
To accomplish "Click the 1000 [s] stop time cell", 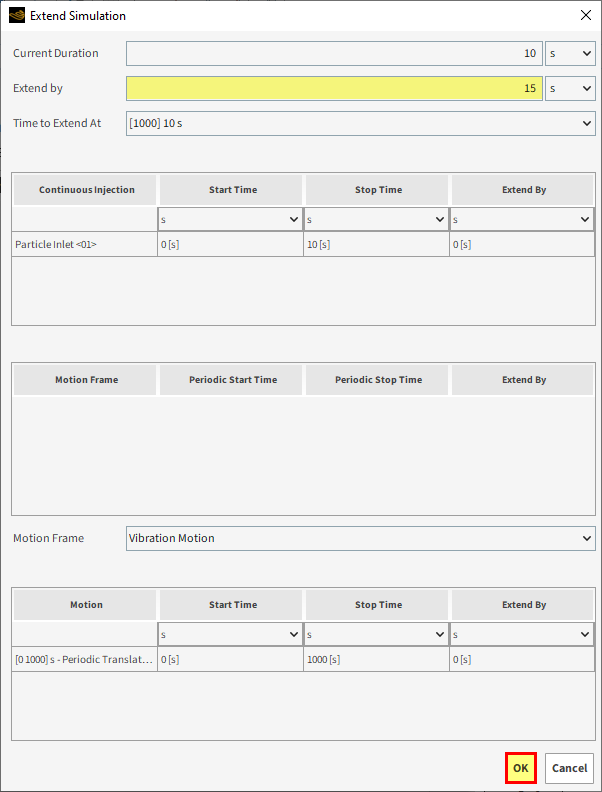I will [376, 660].
